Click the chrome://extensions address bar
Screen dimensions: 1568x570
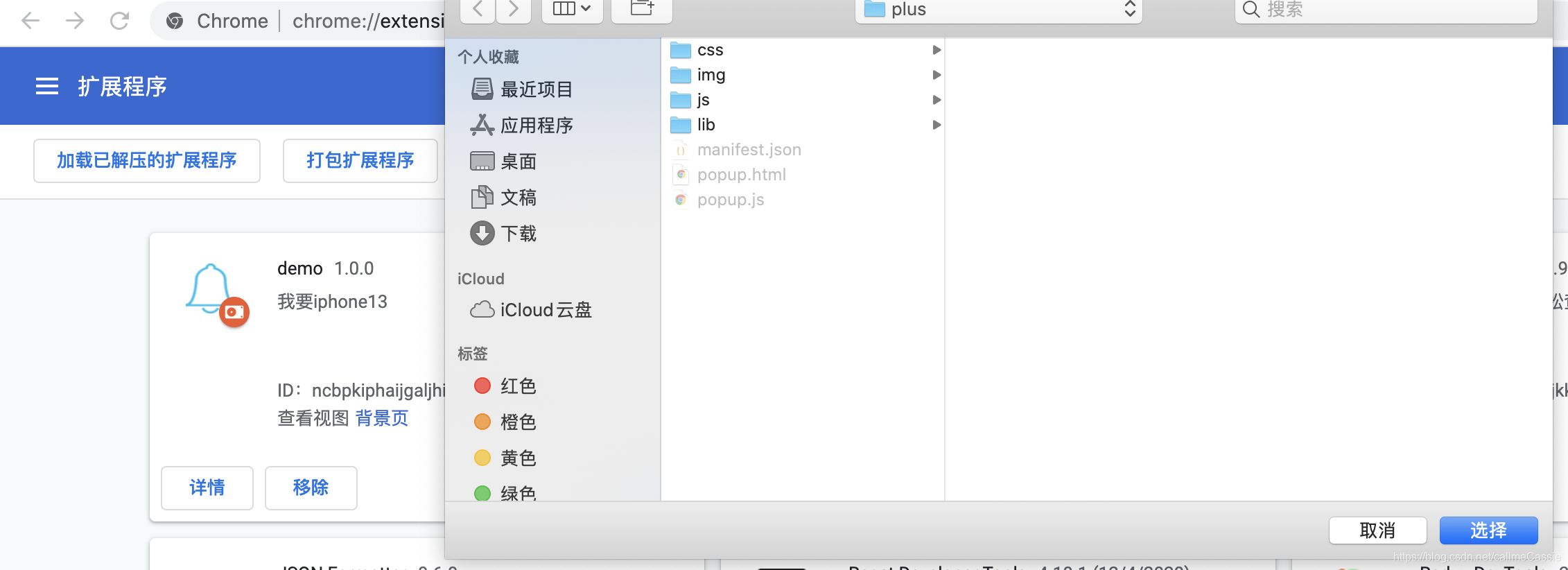(x=368, y=21)
